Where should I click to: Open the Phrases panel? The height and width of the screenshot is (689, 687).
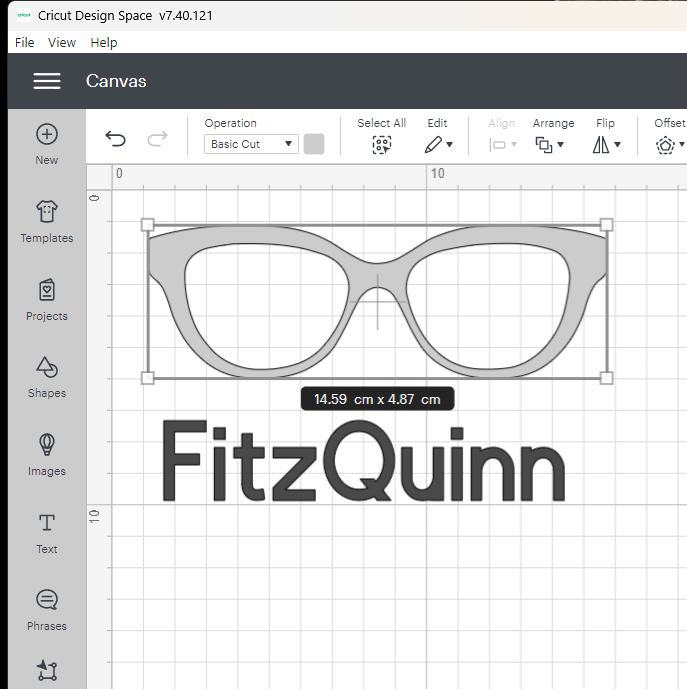[47, 600]
